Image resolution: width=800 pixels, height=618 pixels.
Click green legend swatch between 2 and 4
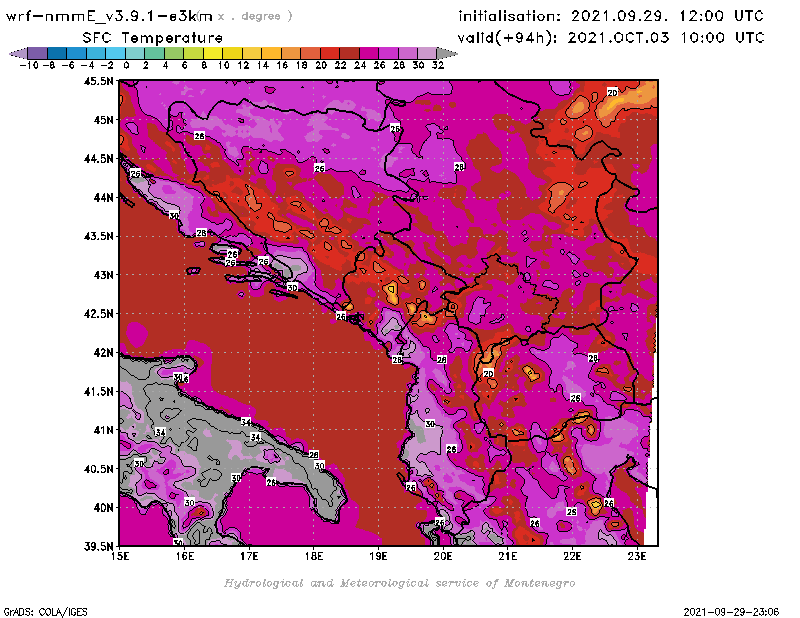155,53
